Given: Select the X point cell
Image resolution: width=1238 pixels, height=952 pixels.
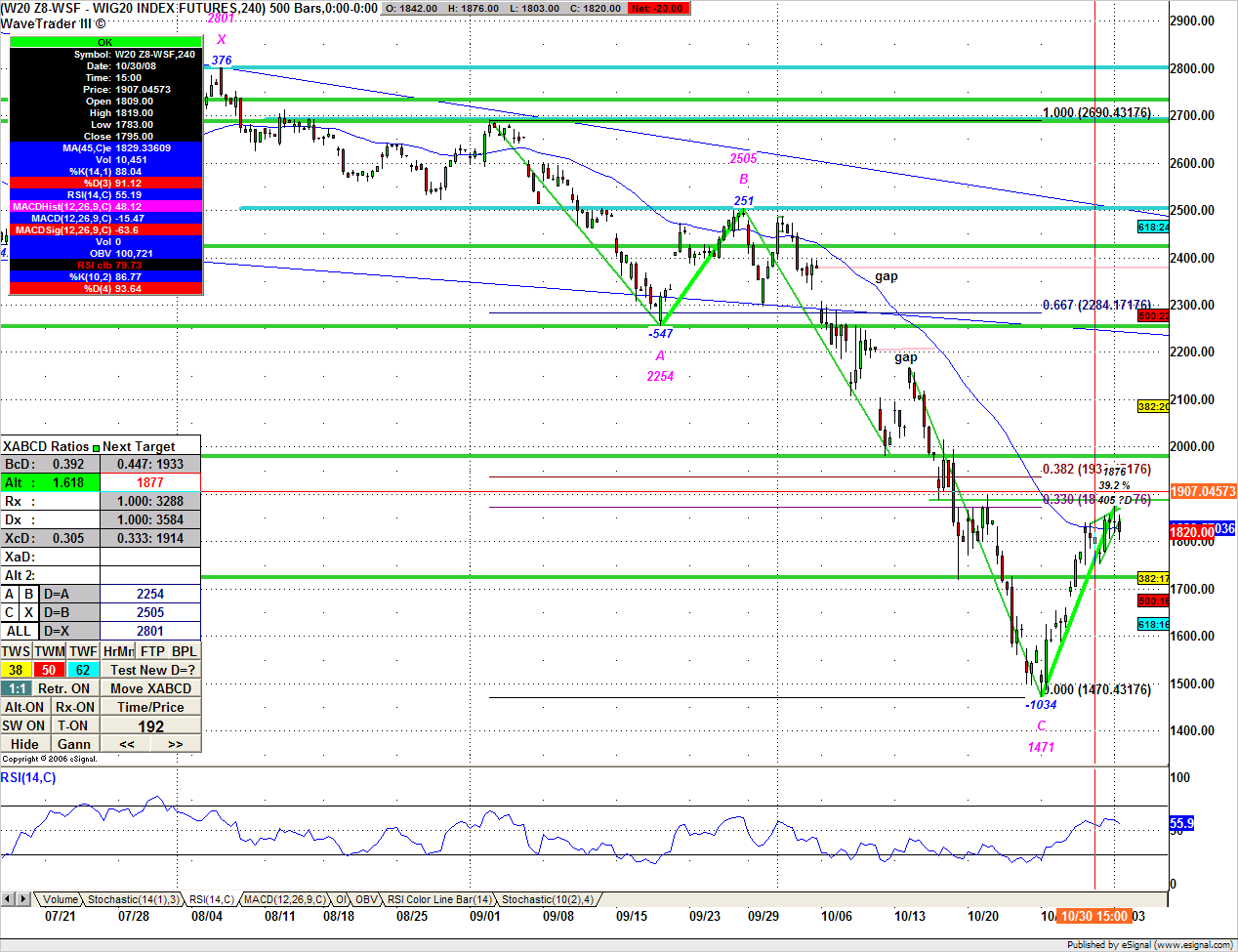Looking at the screenshot, I should click(29, 612).
